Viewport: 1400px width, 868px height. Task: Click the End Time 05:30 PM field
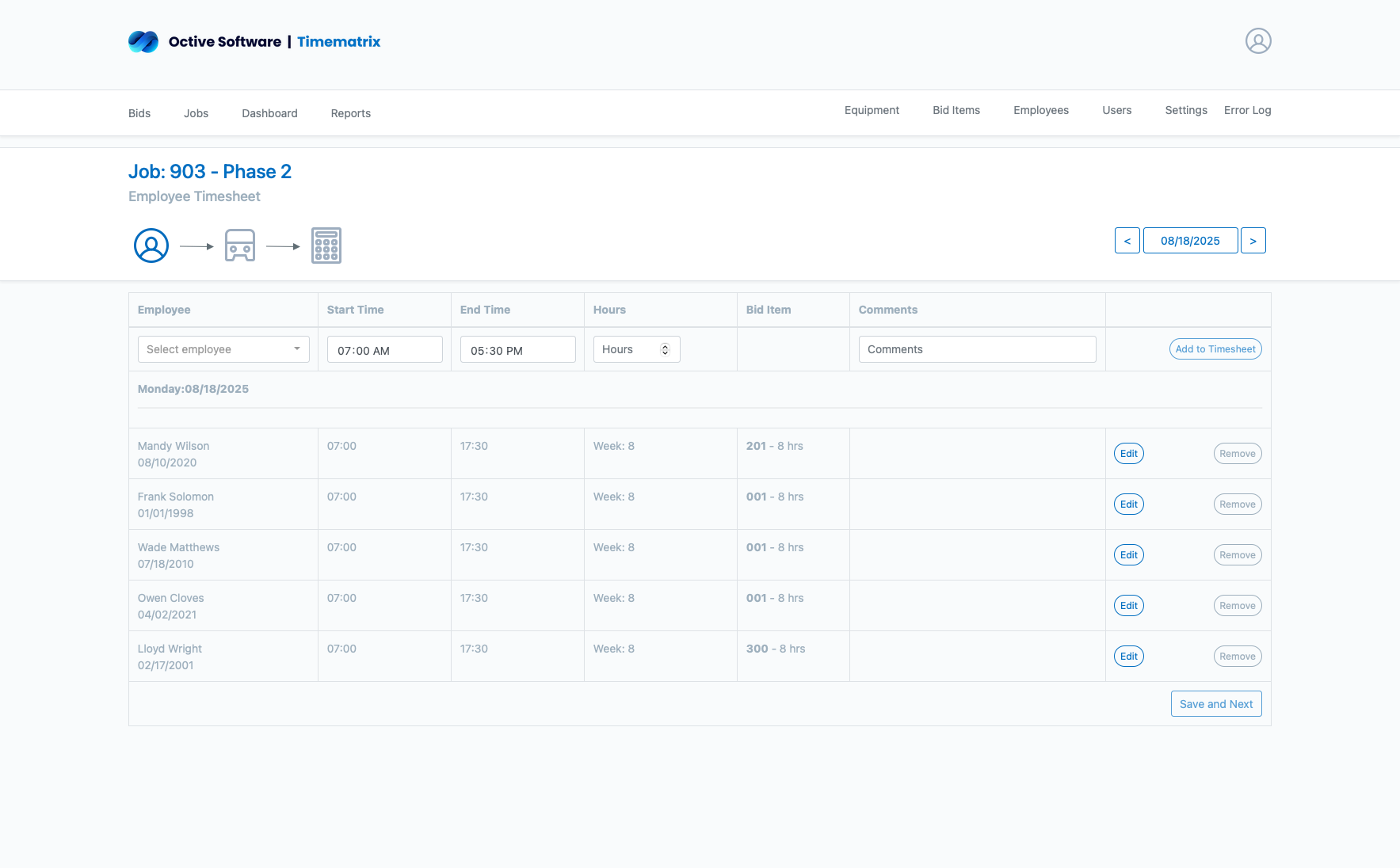517,350
